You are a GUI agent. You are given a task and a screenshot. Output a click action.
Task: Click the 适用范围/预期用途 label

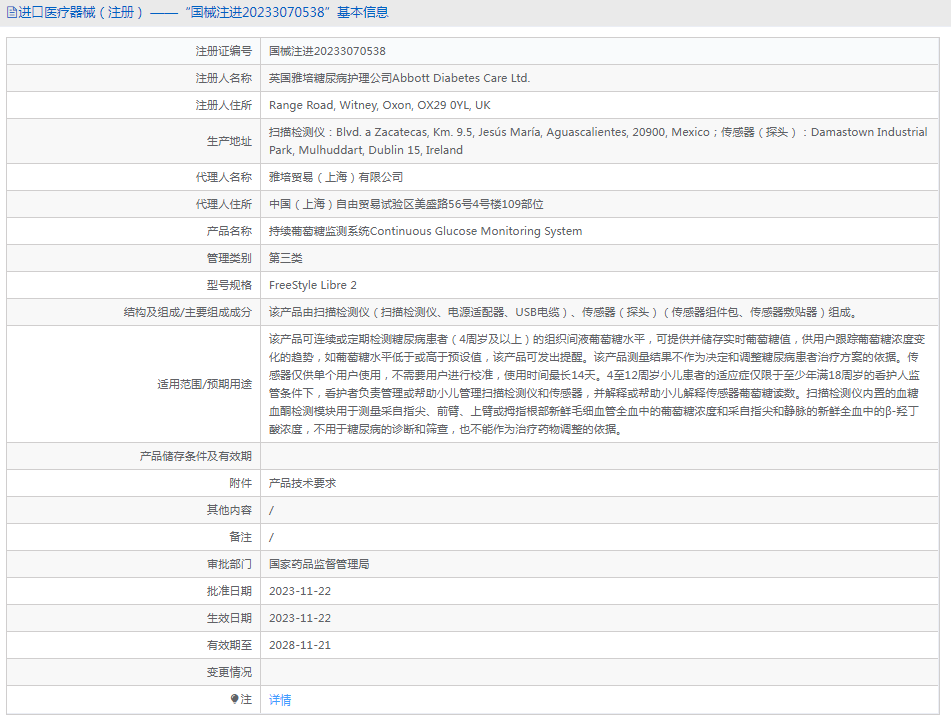coord(204,384)
